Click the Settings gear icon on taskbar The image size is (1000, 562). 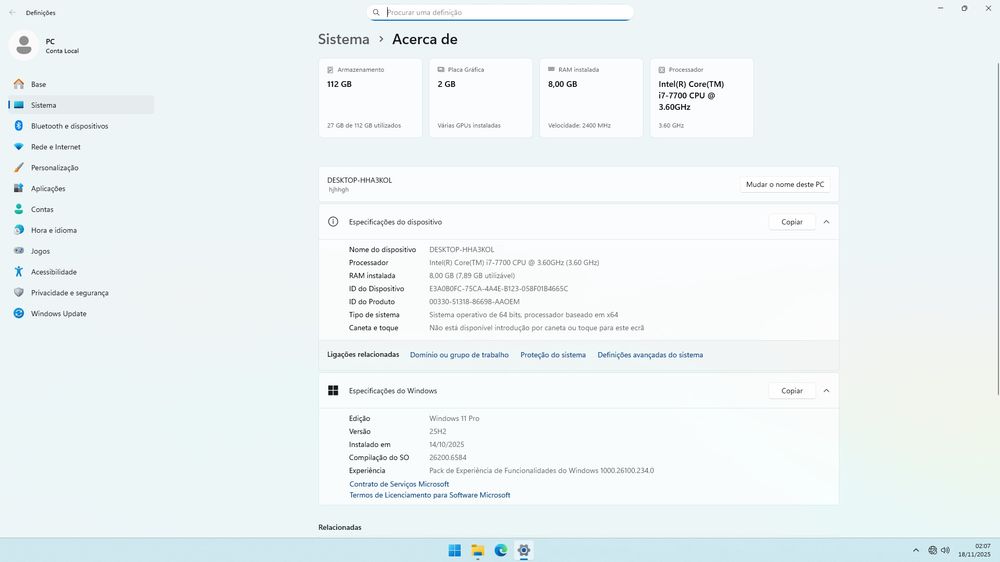pyautogui.click(x=524, y=550)
